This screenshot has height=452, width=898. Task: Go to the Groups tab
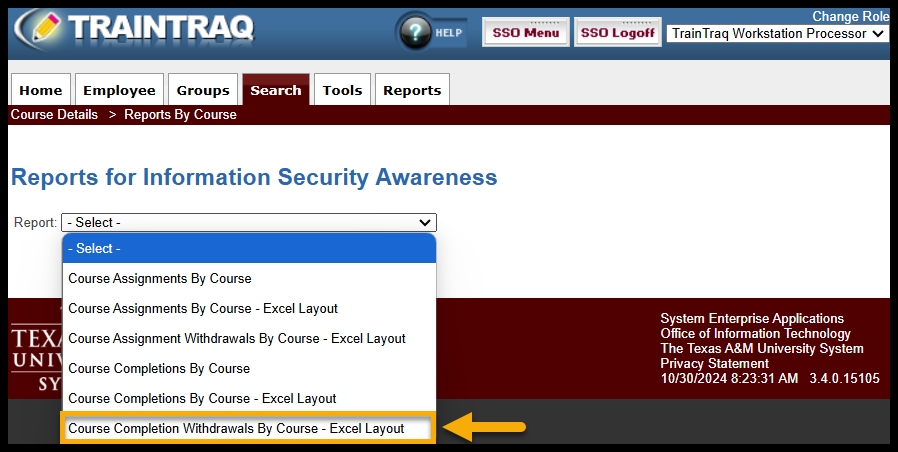coord(203,90)
